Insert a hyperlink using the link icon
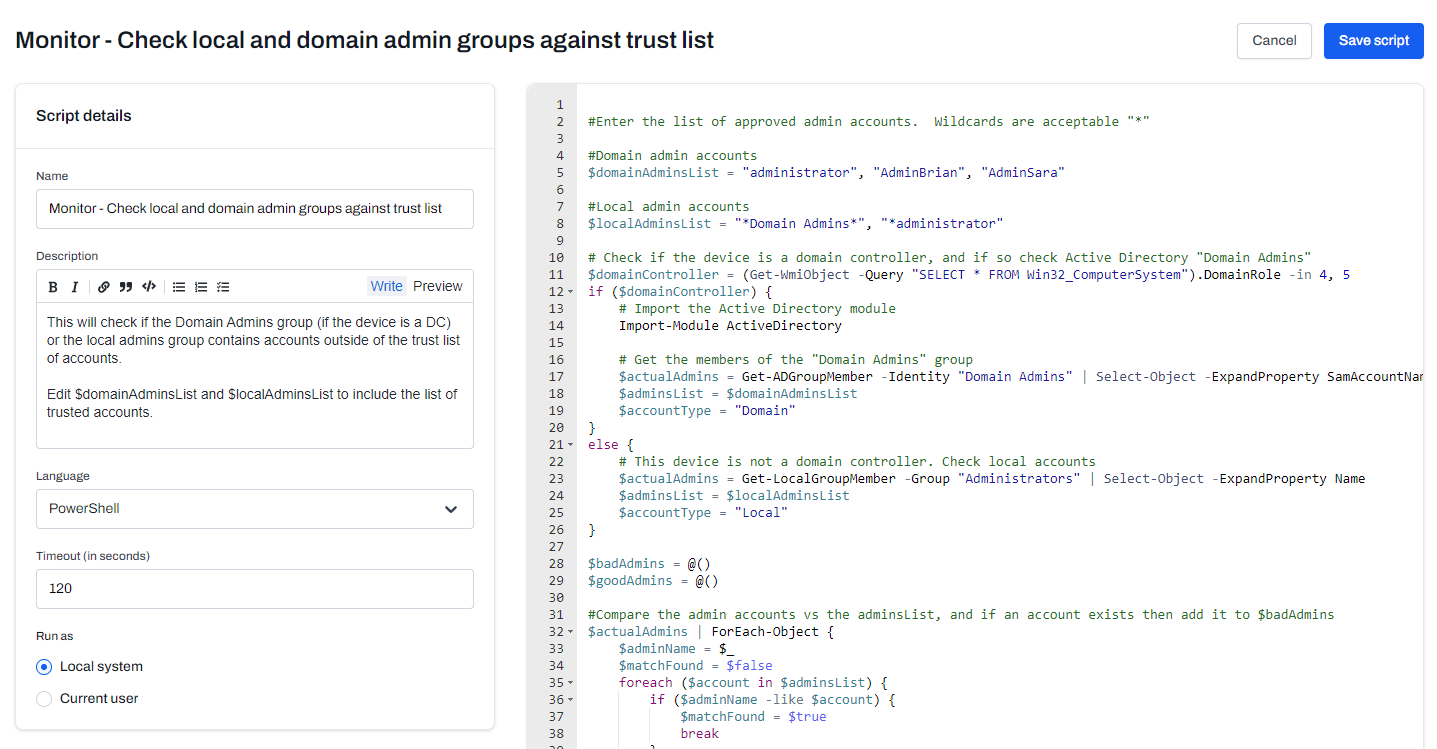This screenshot has width=1437, height=749. point(103,286)
